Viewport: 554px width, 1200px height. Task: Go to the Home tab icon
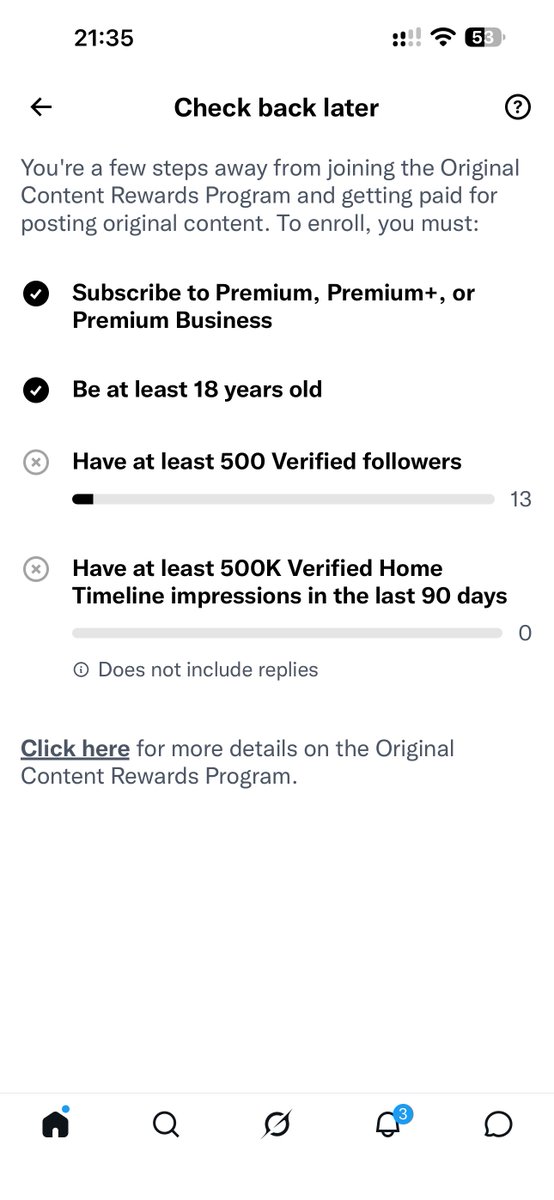(x=55, y=1124)
